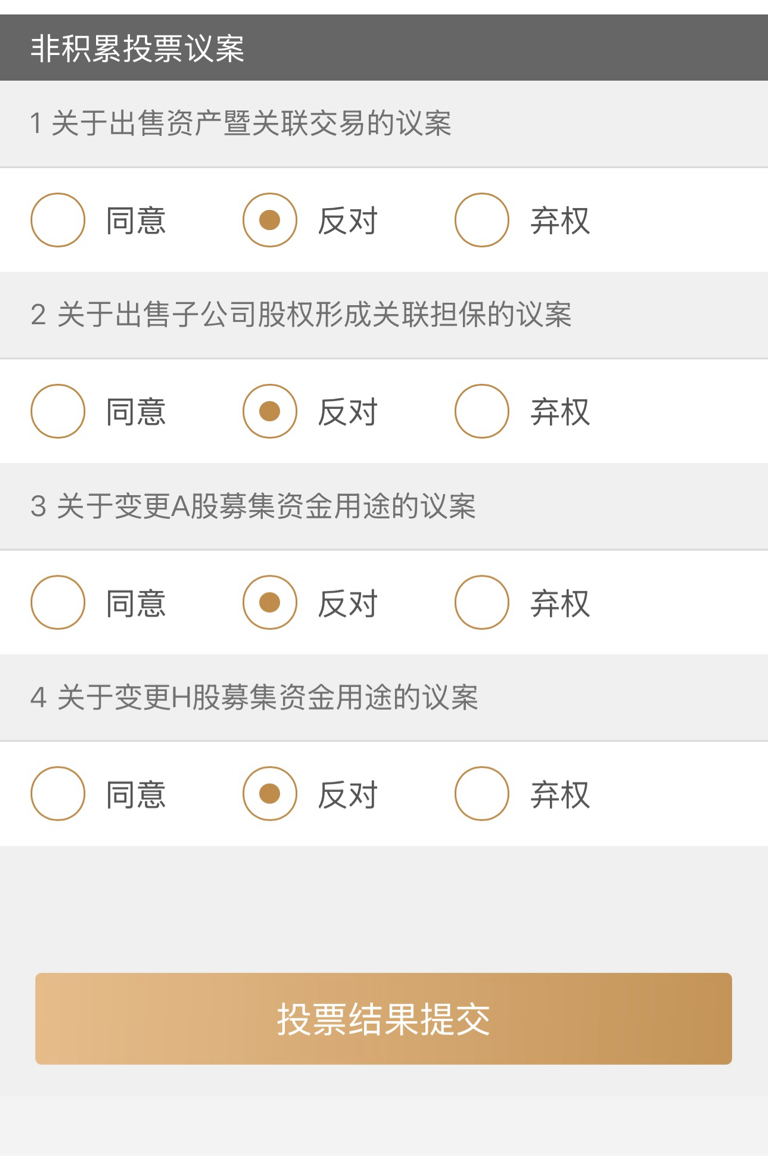The height and width of the screenshot is (1156, 768).
Task: Choose 弃权 for proposal 2 关联担保
Action: 482,411
